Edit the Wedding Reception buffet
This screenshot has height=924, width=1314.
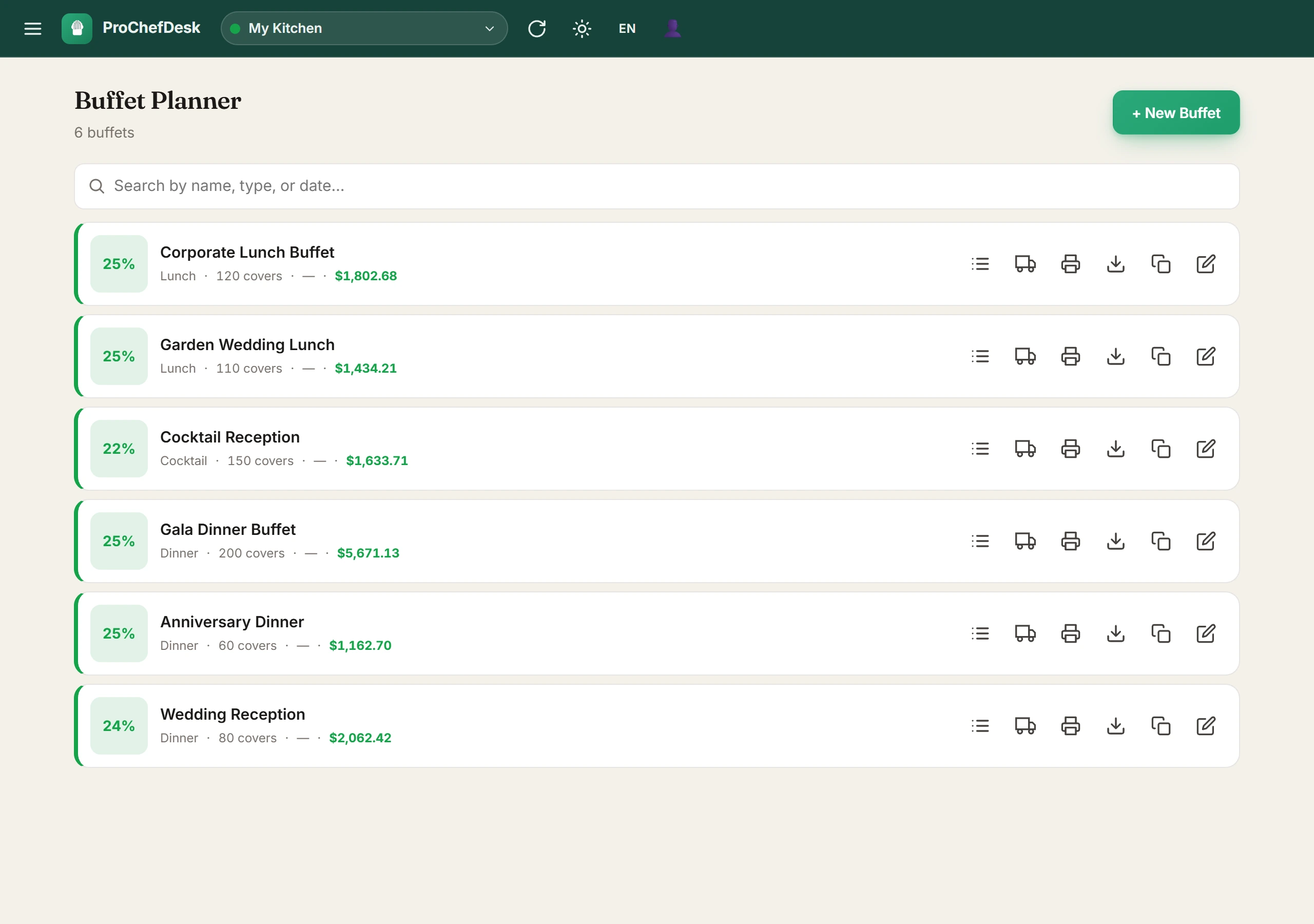click(x=1206, y=726)
